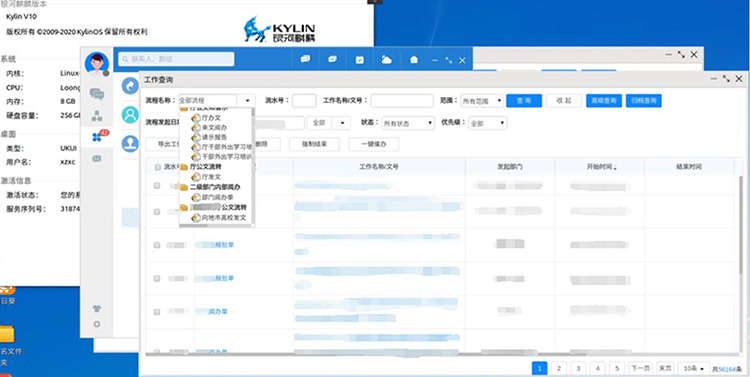Select 来文阅办 in the process list
750x377 pixels.
(214, 127)
